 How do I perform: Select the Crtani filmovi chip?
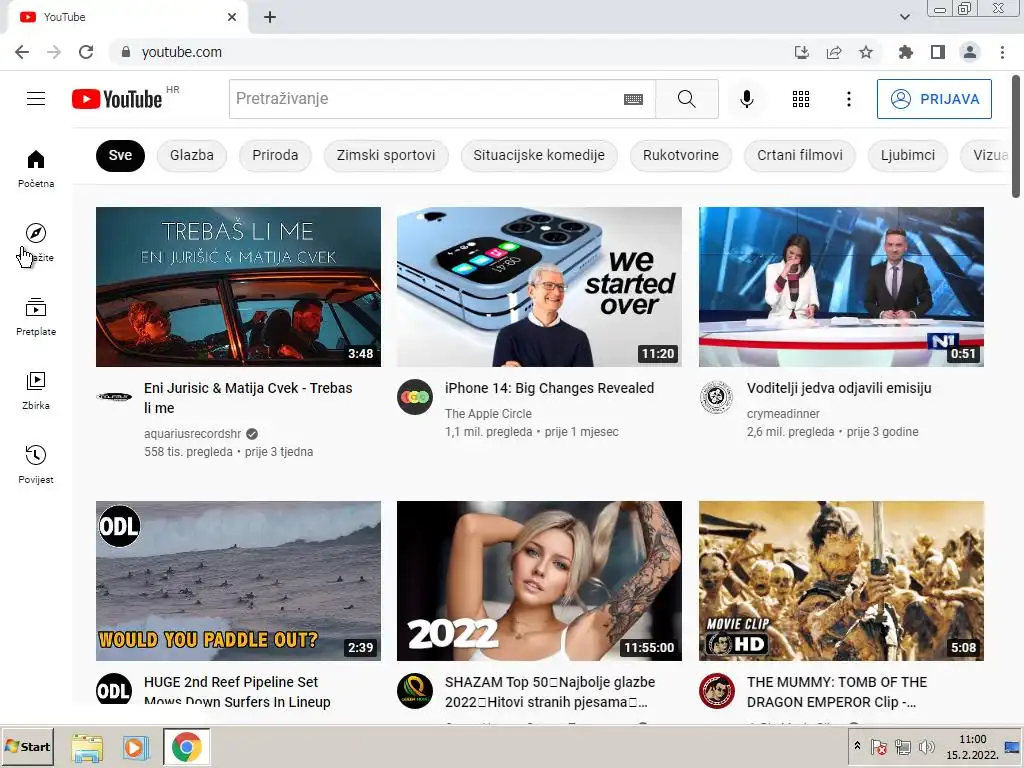799,155
